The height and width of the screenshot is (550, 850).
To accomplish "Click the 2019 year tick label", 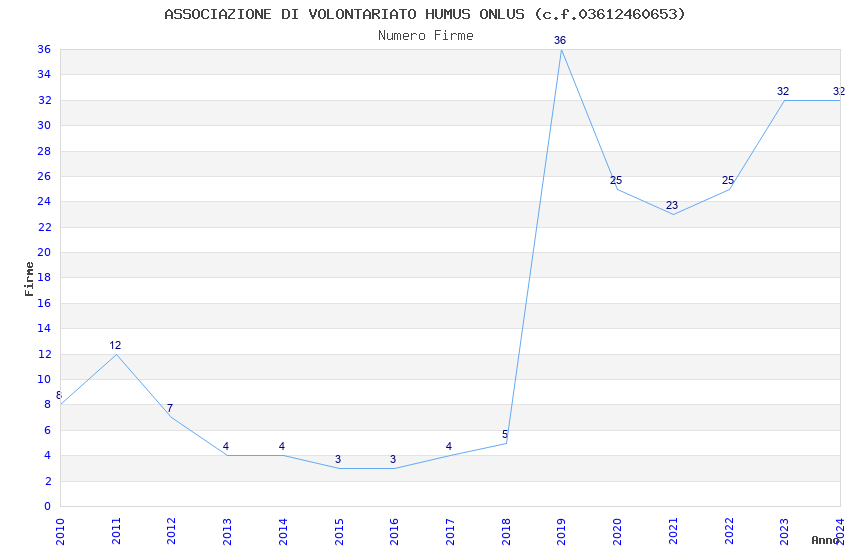I will (x=562, y=532).
